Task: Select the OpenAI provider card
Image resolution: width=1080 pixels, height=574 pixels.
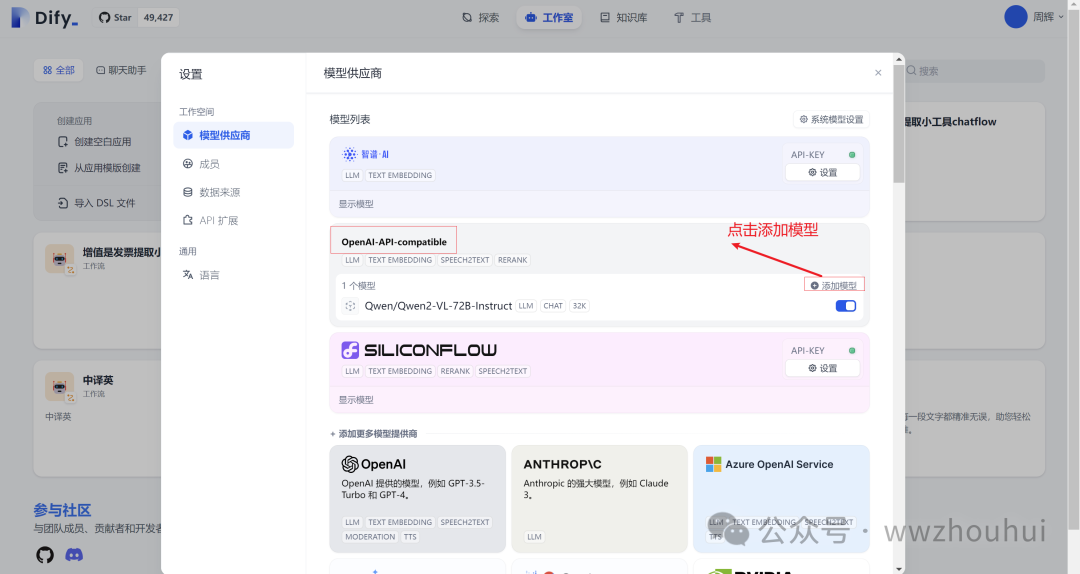Action: (417, 499)
